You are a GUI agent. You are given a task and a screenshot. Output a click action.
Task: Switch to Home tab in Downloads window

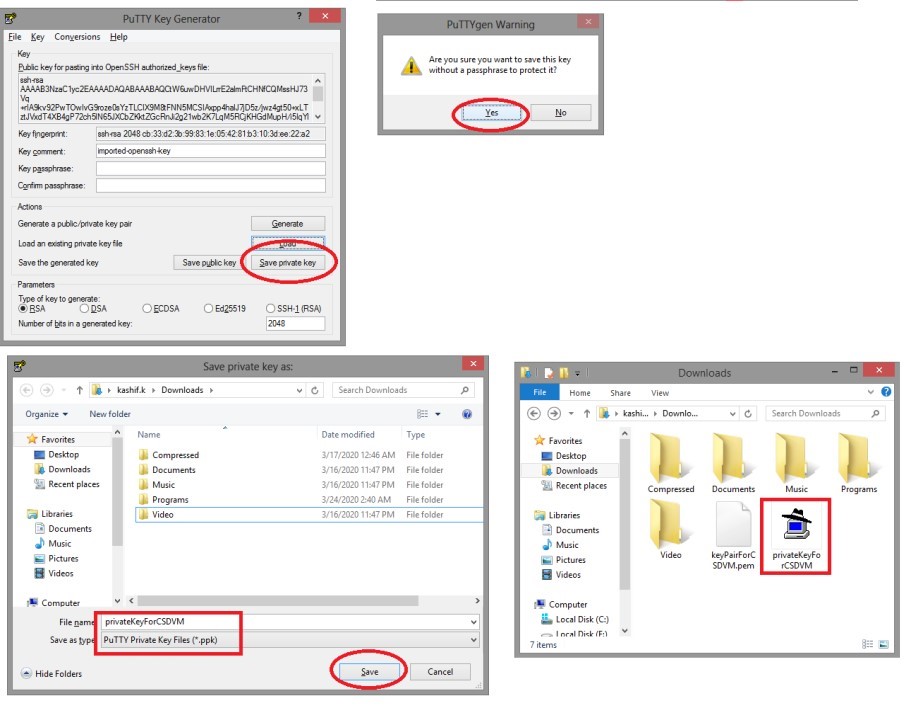580,393
